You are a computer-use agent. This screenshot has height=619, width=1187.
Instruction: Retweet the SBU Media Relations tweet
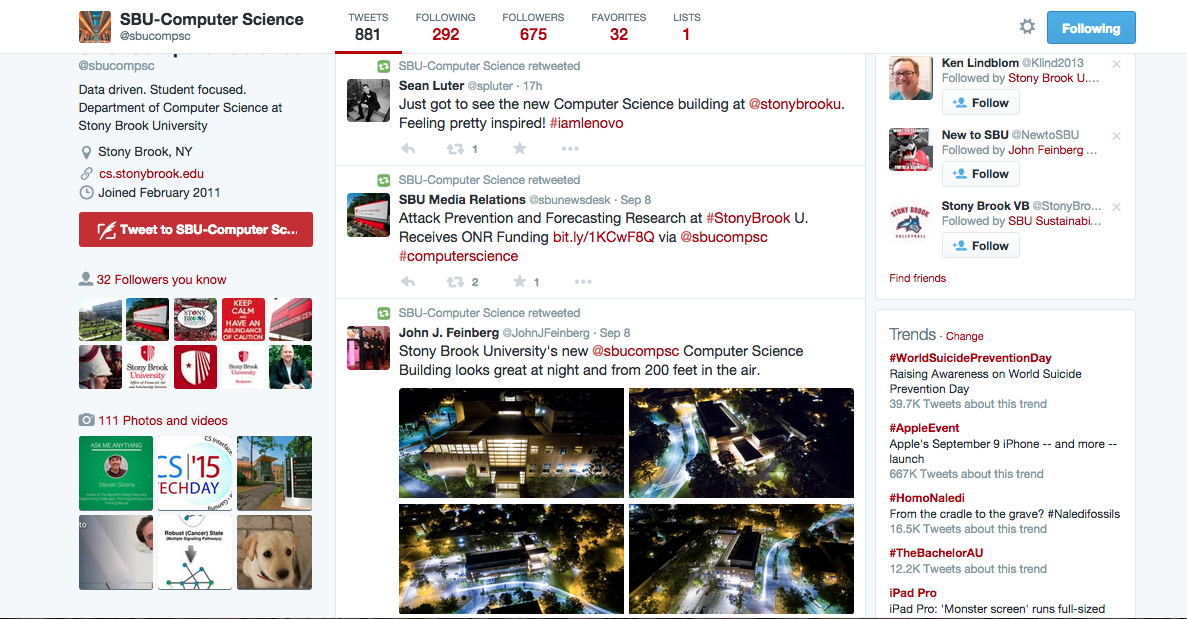pos(455,282)
